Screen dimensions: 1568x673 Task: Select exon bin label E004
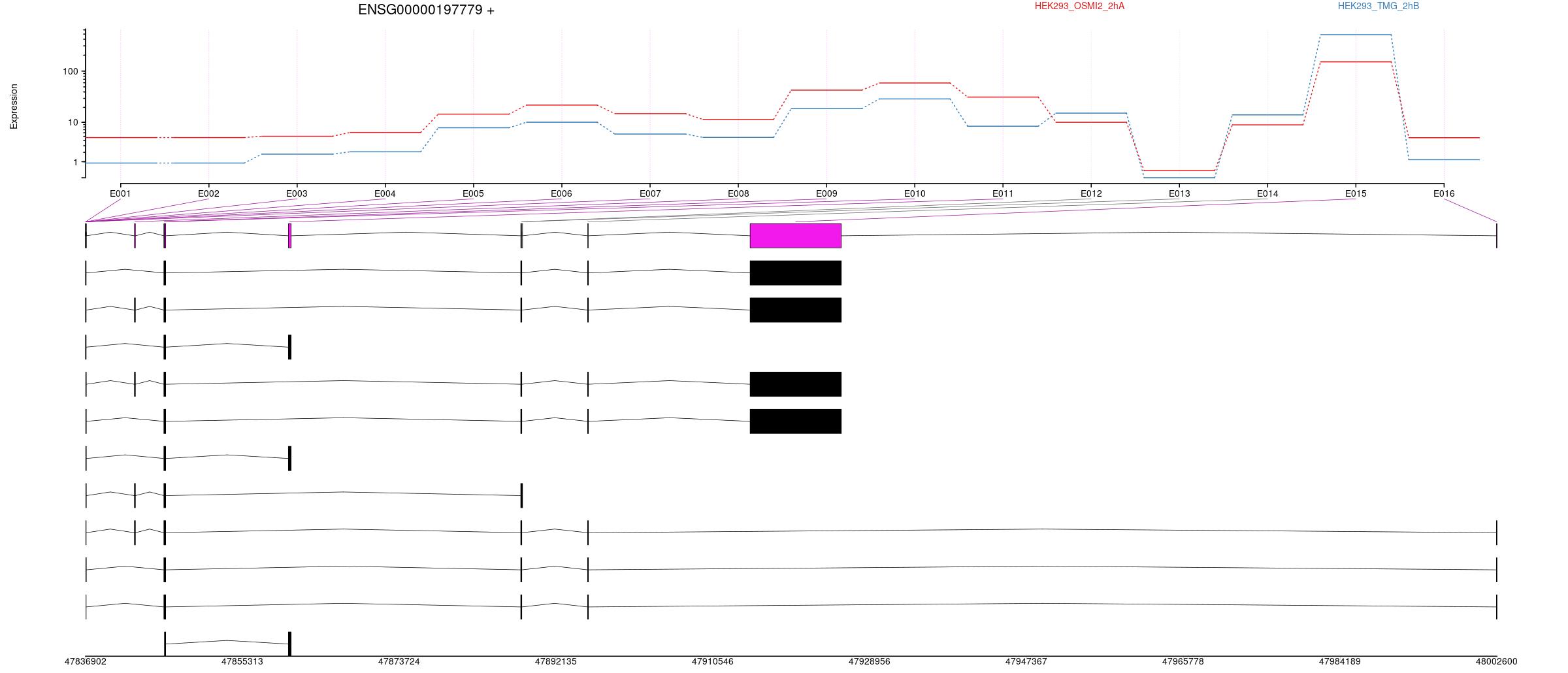(385, 193)
